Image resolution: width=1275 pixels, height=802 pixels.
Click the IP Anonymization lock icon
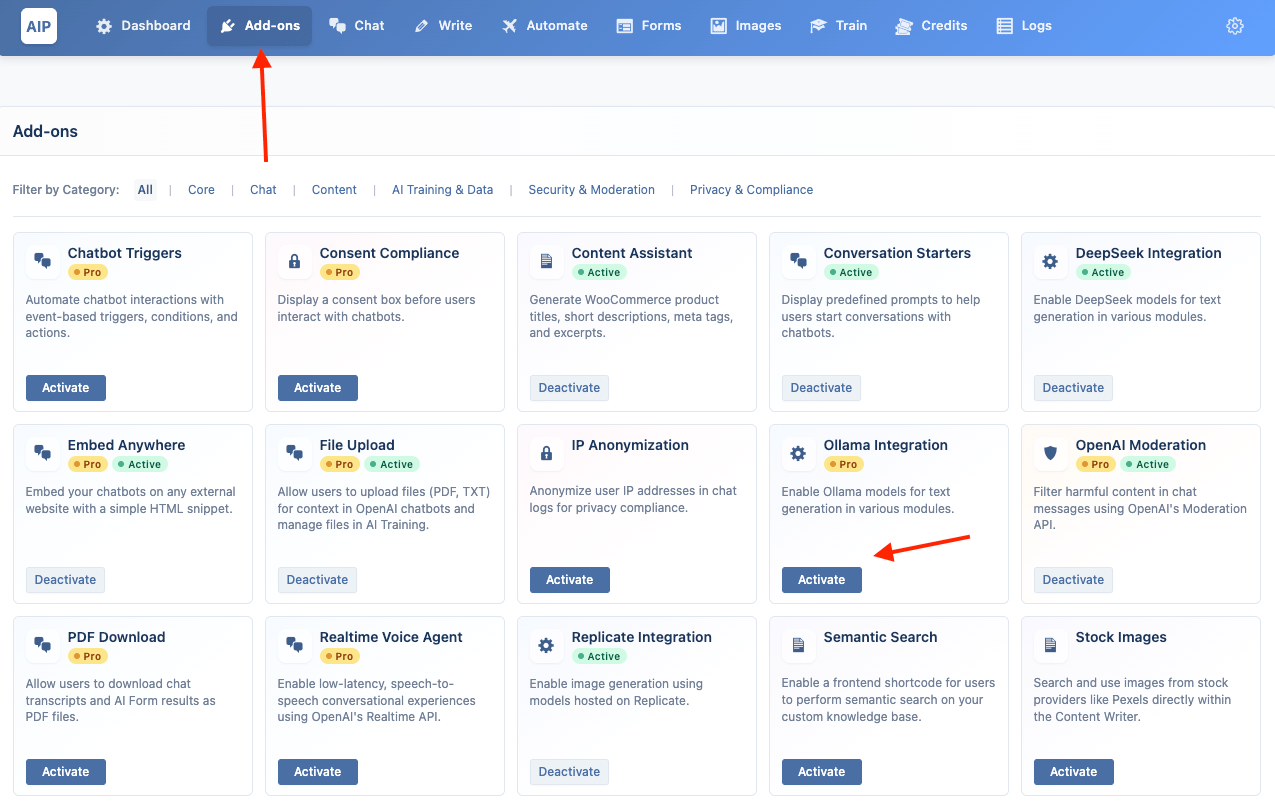(x=546, y=453)
